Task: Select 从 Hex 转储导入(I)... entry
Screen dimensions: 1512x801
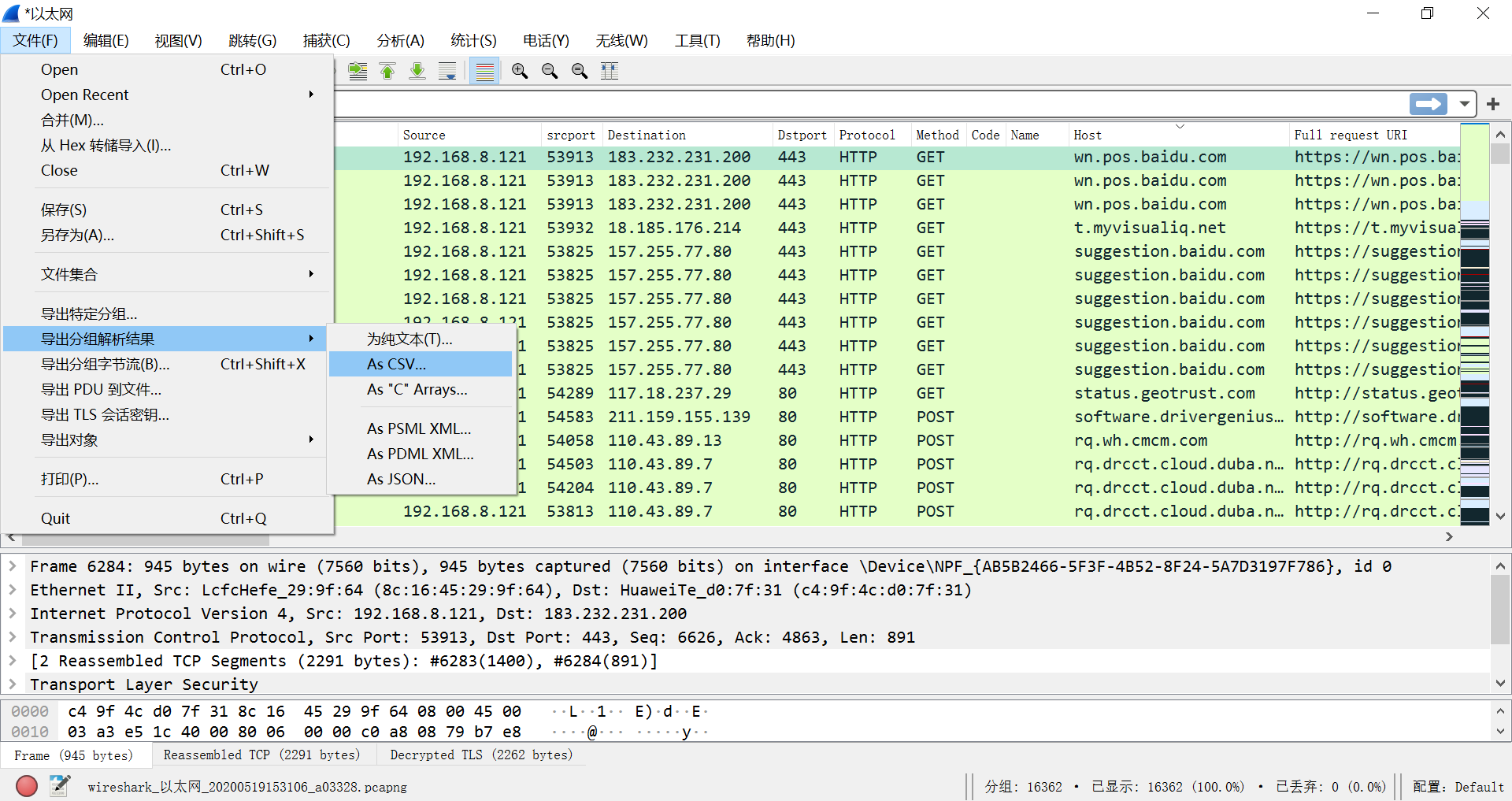Action: (165, 145)
